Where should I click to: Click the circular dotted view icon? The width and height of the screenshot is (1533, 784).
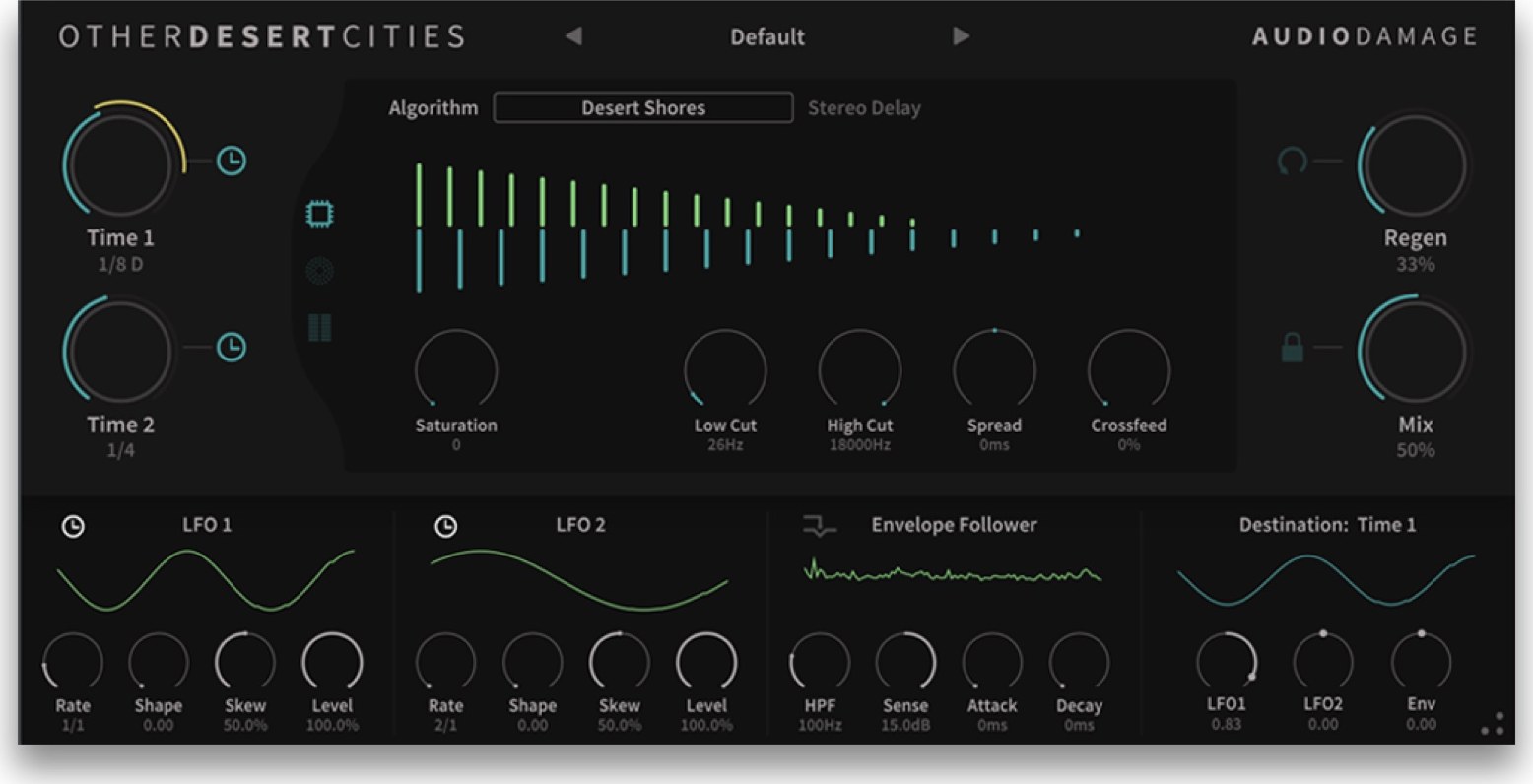click(x=320, y=270)
